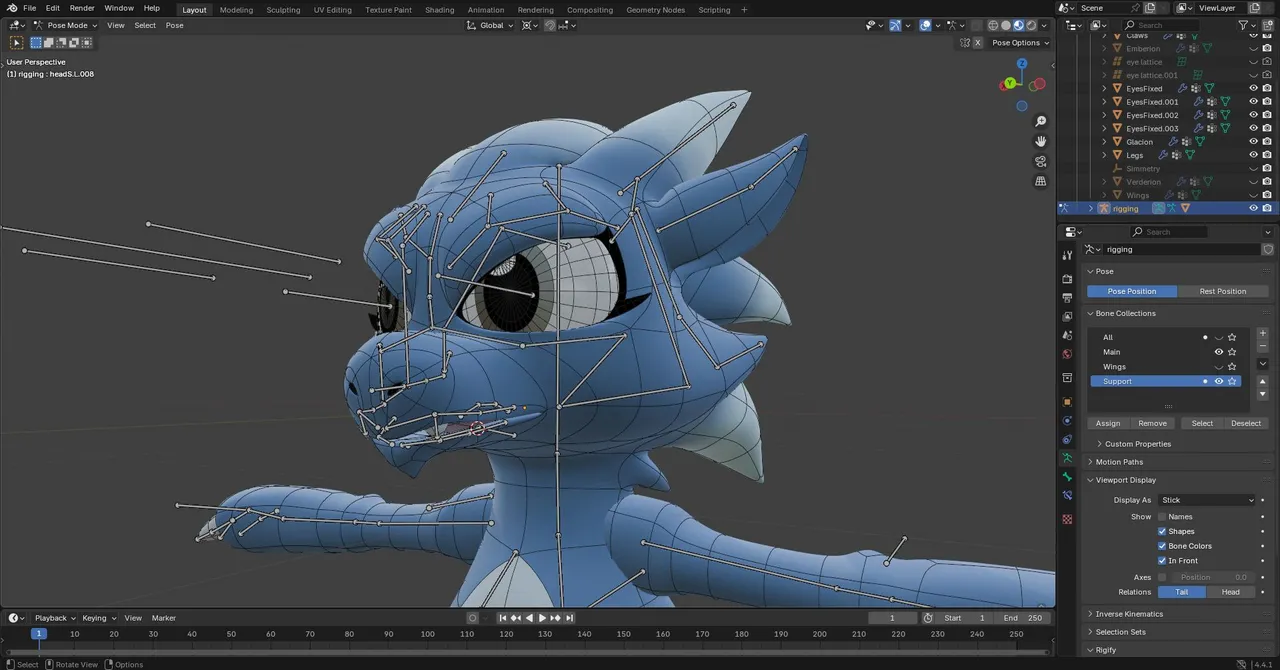The image size is (1280, 670).
Task: Click Rest Position button
Action: pos(1223,291)
